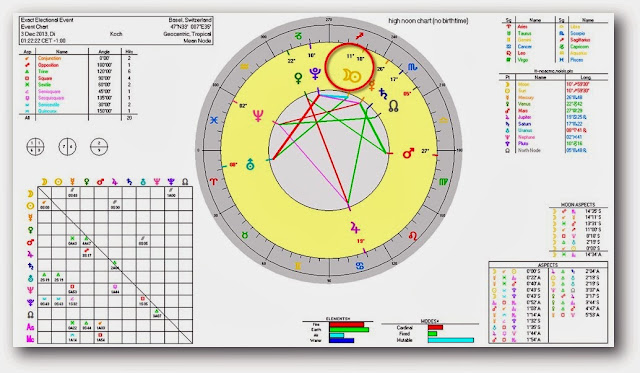Click the red Fire element bar
640x373 pixels.
click(x=347, y=325)
